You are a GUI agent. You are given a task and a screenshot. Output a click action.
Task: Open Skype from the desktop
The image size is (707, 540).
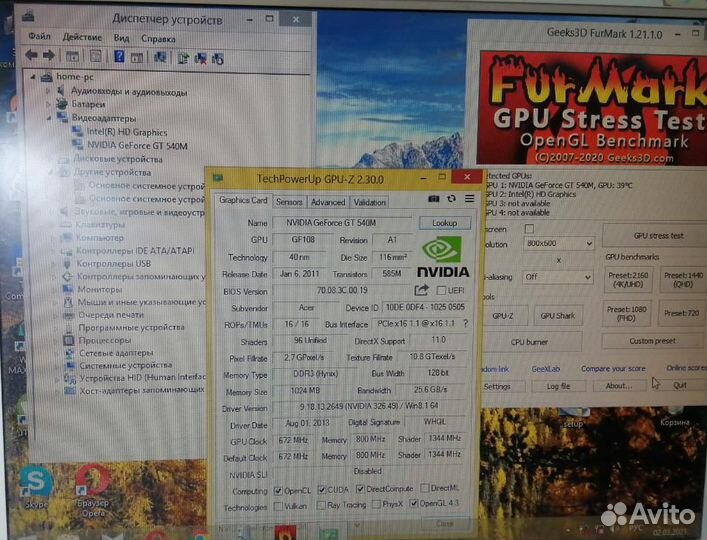click(36, 485)
